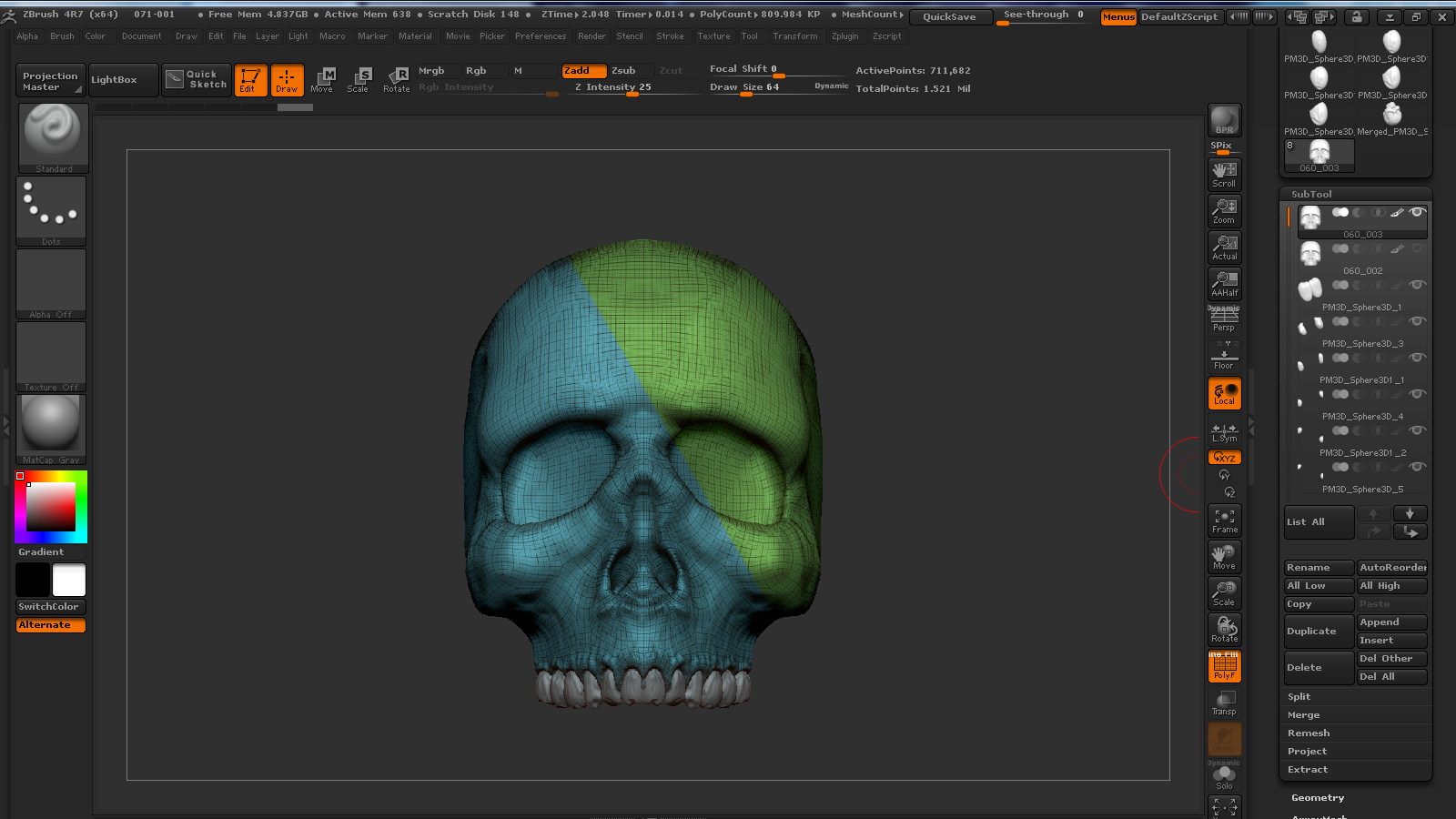Select the top-shelf Scale tool
Image resolution: width=1456 pixels, height=819 pixels.
(359, 80)
